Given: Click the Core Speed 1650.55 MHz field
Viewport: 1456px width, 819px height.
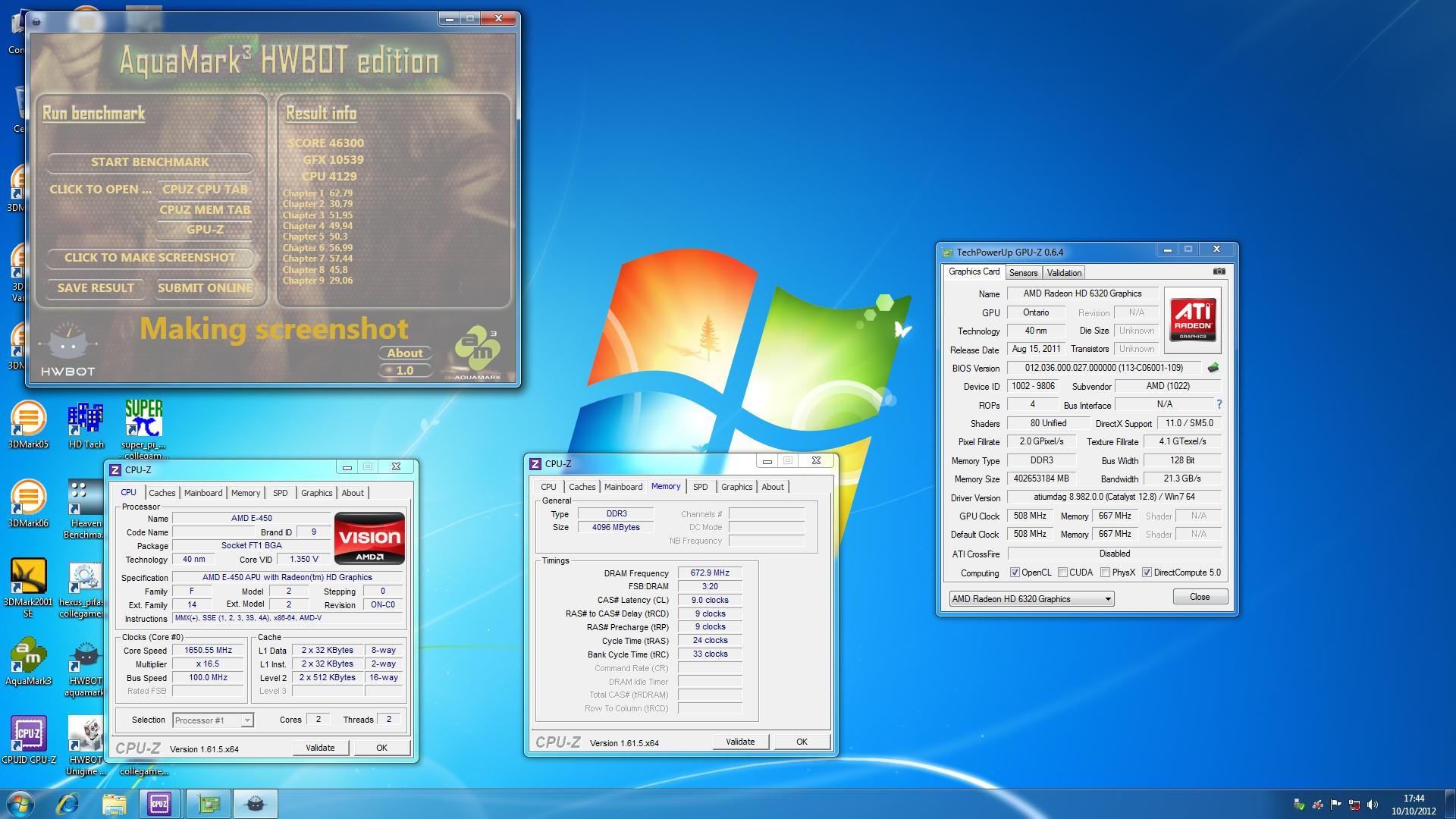Looking at the screenshot, I should [208, 651].
